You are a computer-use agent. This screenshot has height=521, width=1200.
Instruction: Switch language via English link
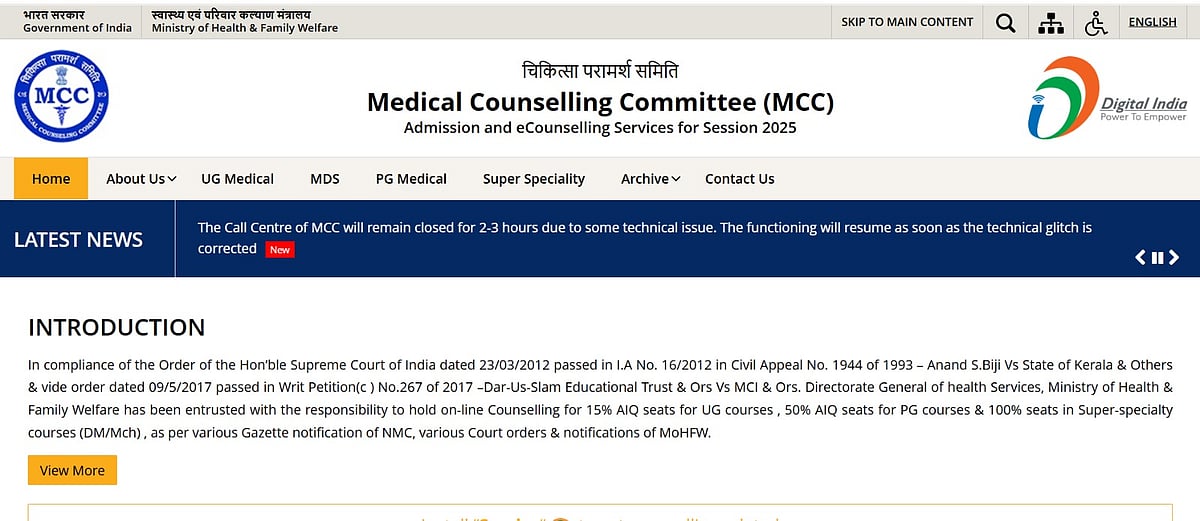click(1152, 22)
